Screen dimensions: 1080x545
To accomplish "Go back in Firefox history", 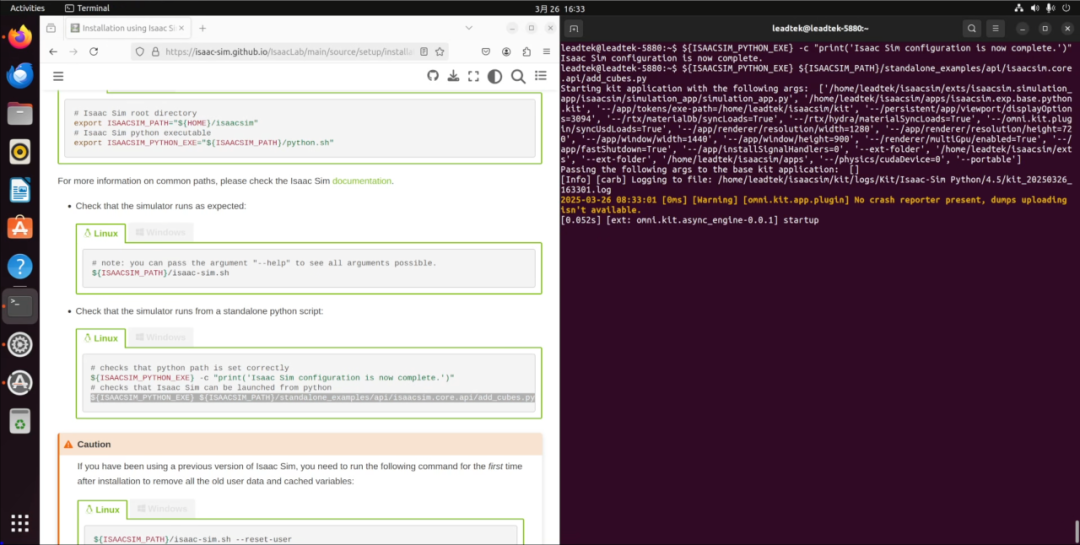I will coord(53,52).
